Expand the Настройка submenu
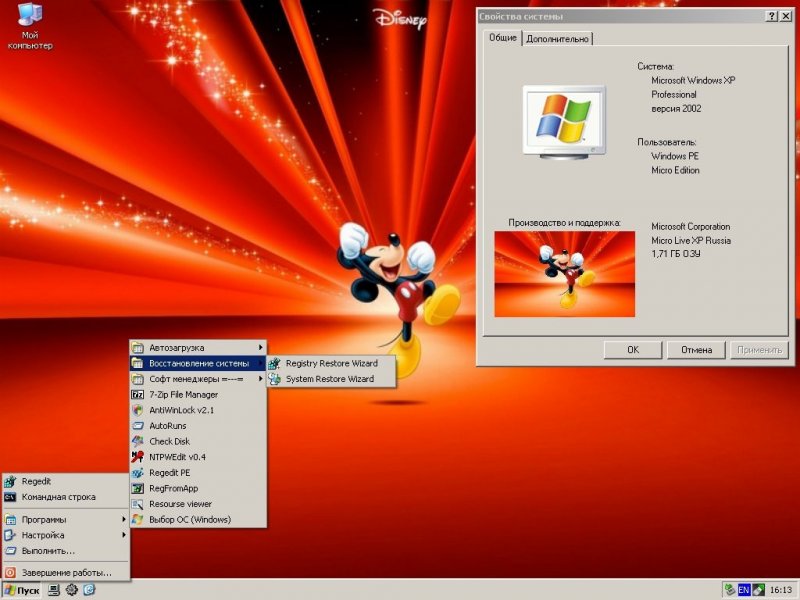This screenshot has height=600, width=800. (65, 535)
